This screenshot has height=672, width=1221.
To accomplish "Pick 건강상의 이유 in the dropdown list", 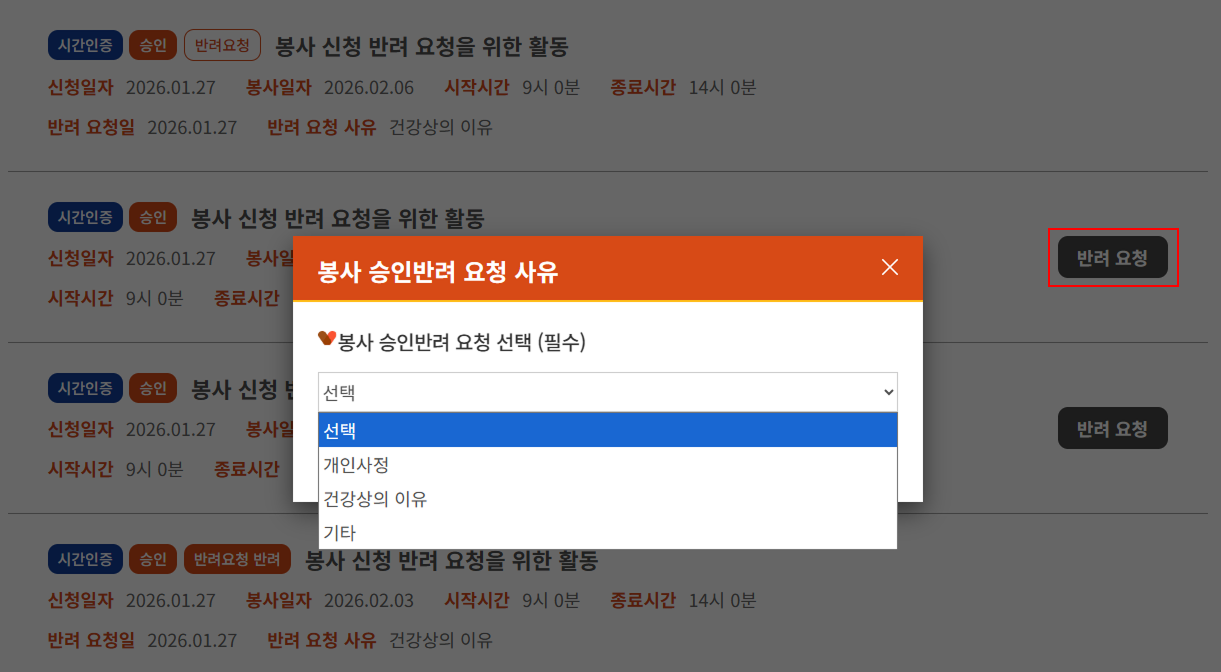I will [607, 499].
